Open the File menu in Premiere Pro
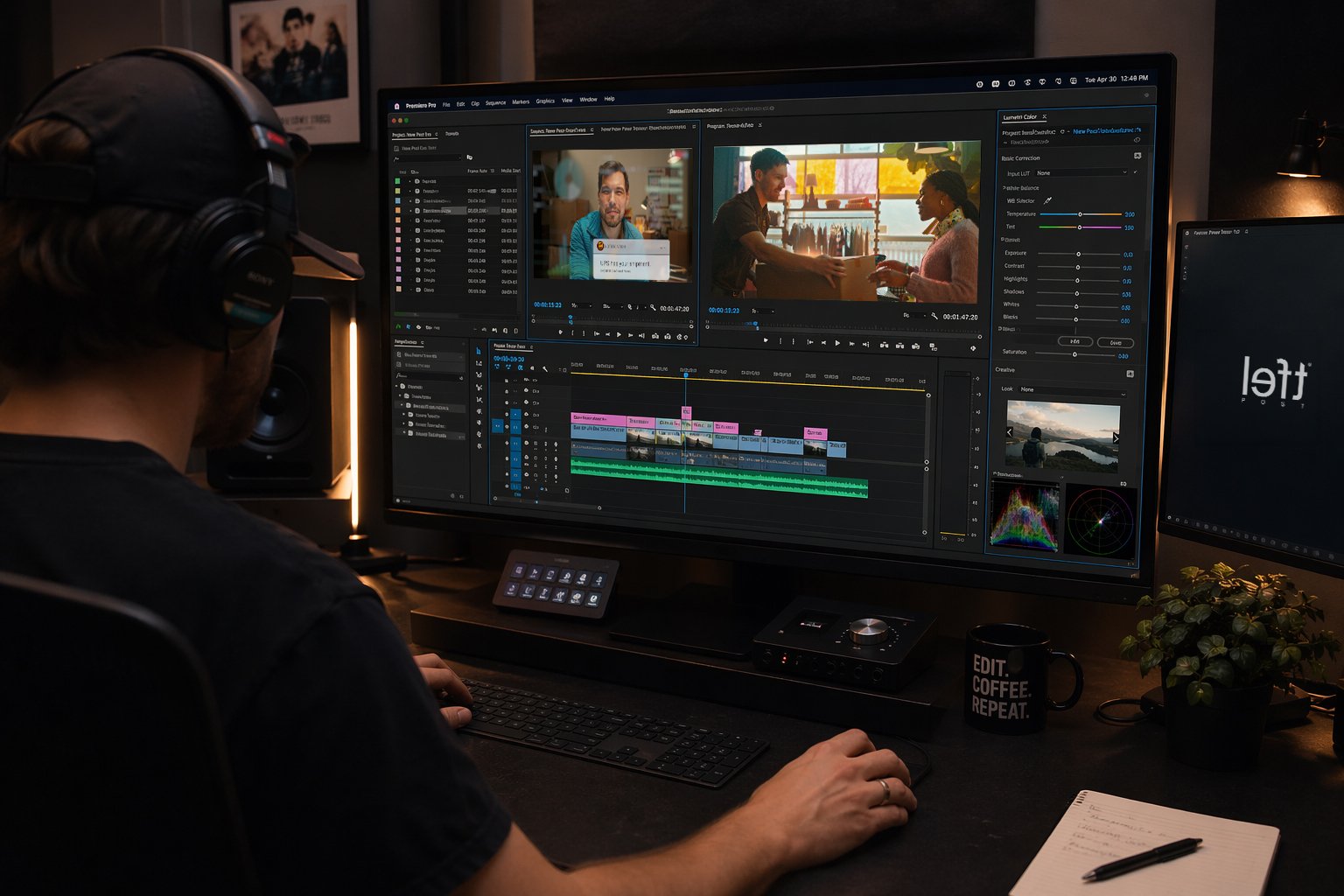The height and width of the screenshot is (896, 1344). tap(446, 104)
